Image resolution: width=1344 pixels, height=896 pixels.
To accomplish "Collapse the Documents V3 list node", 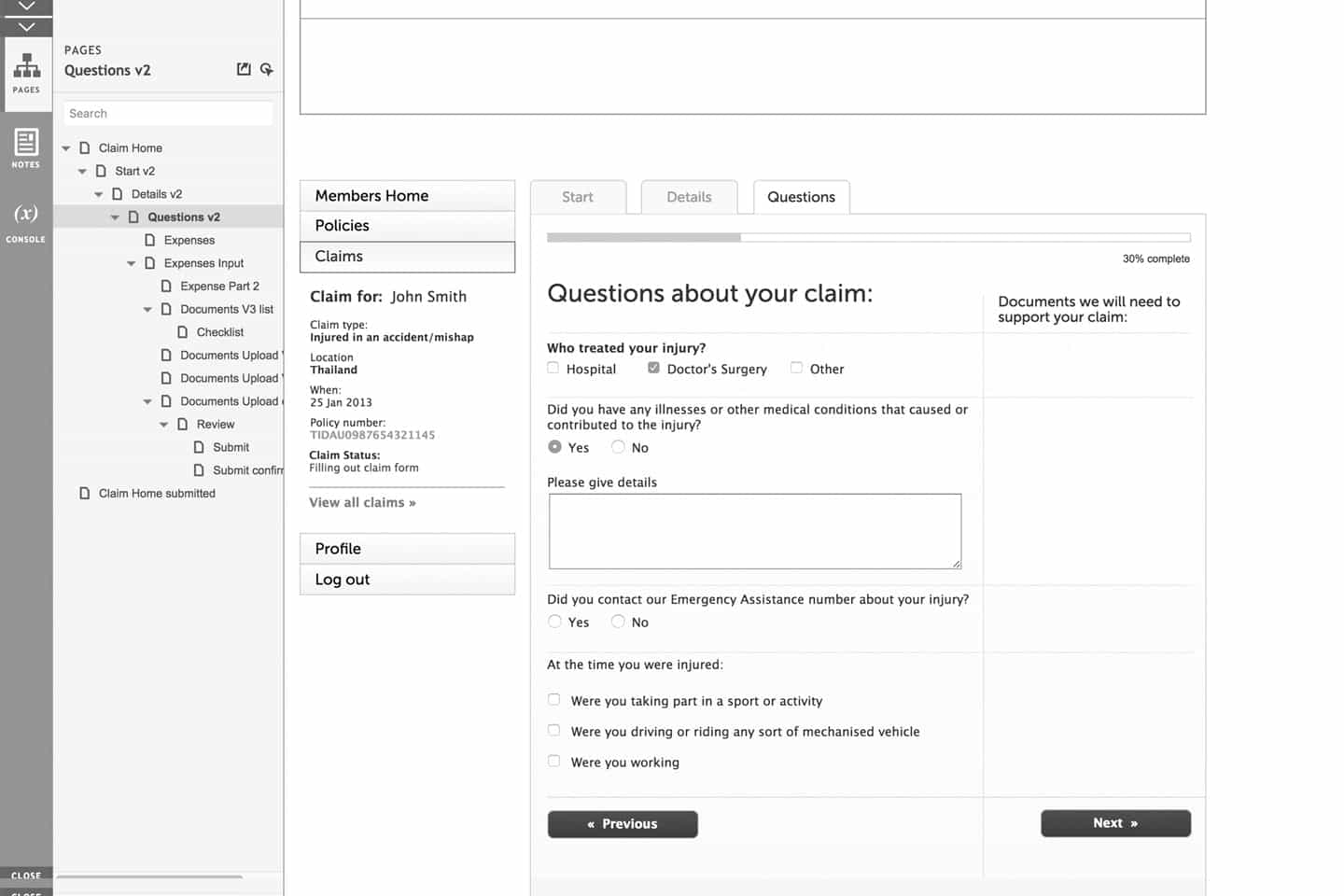I will 147,310.
